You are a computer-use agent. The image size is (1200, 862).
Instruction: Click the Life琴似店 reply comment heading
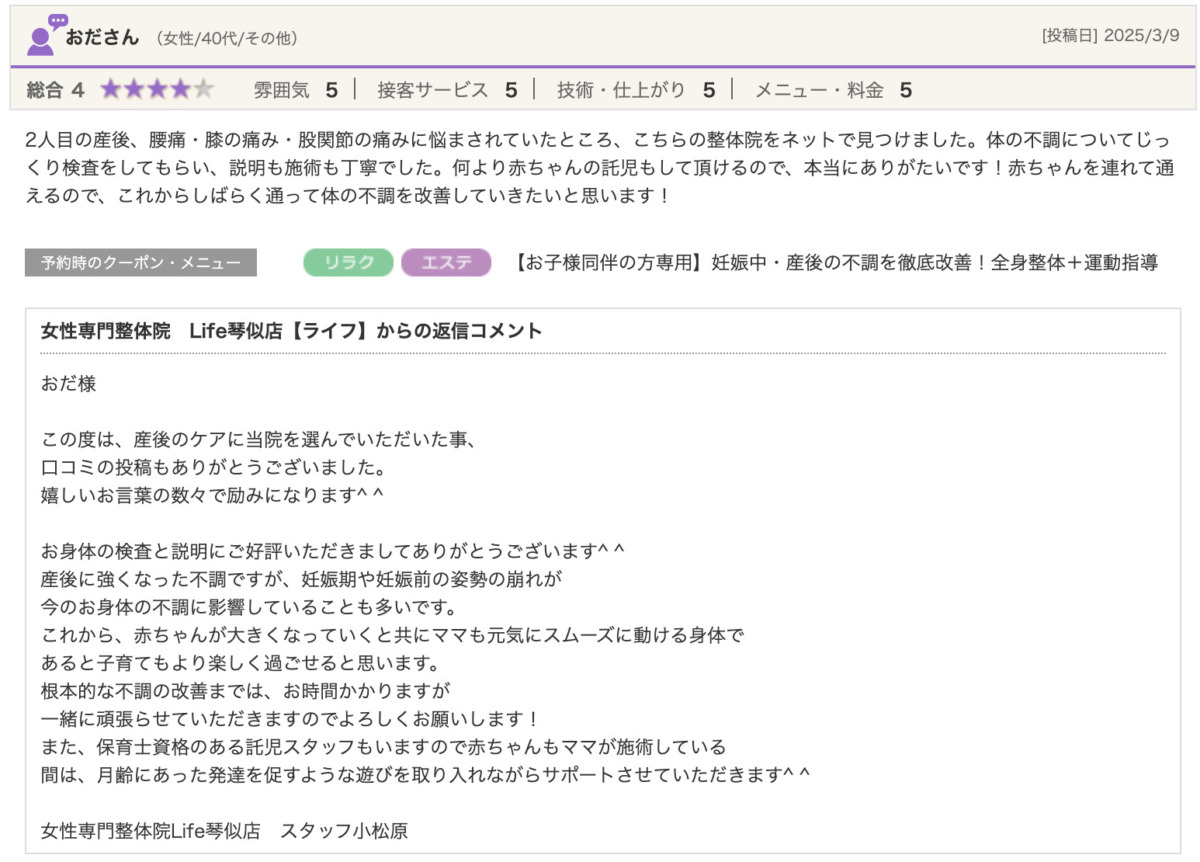291,331
